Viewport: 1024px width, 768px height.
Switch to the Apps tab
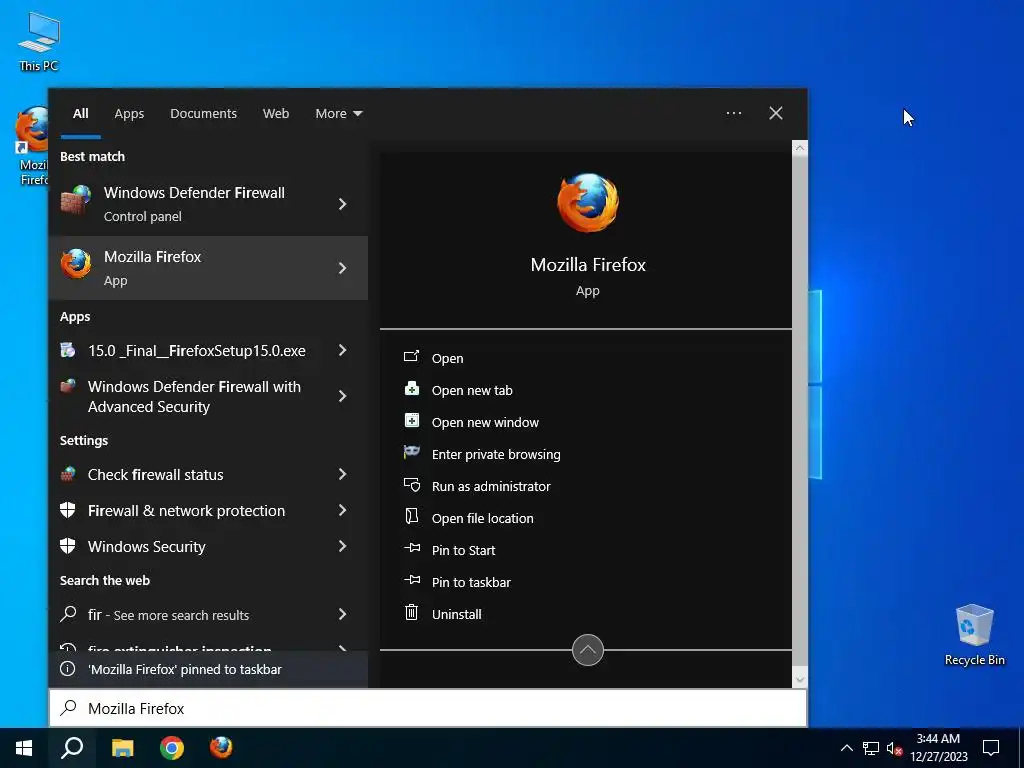tap(129, 113)
